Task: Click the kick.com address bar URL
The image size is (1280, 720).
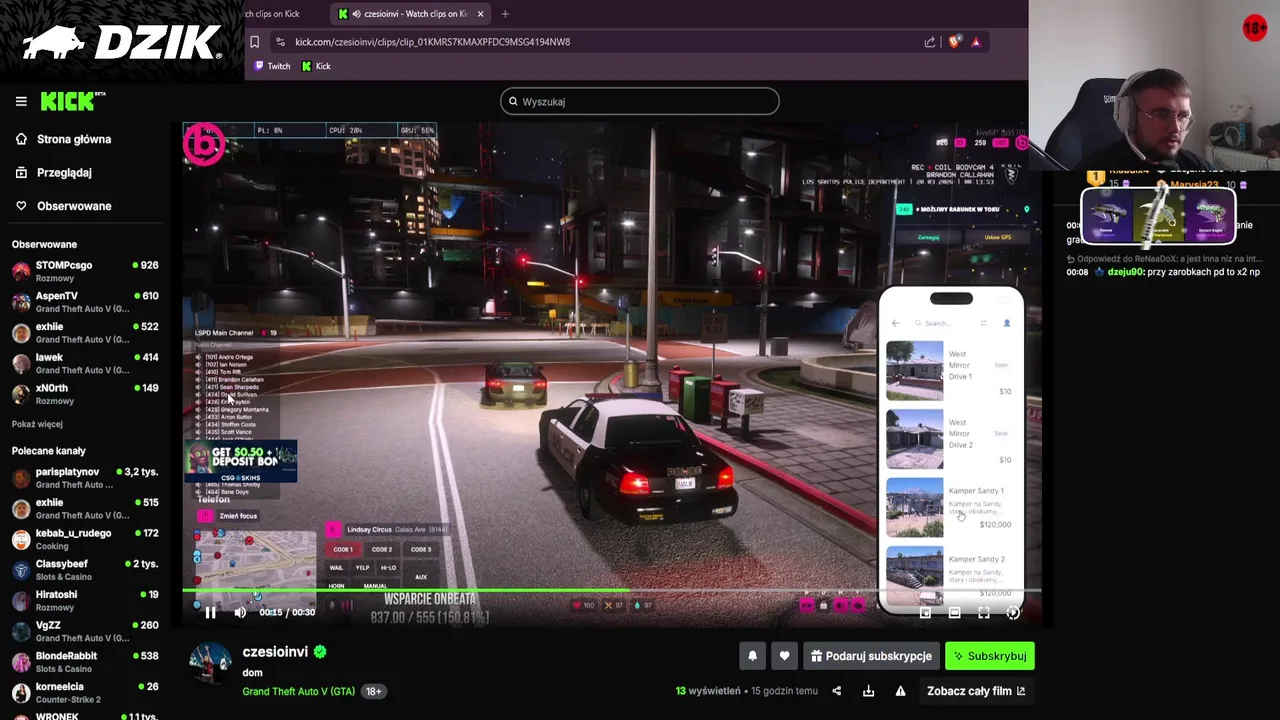Action: [432, 42]
